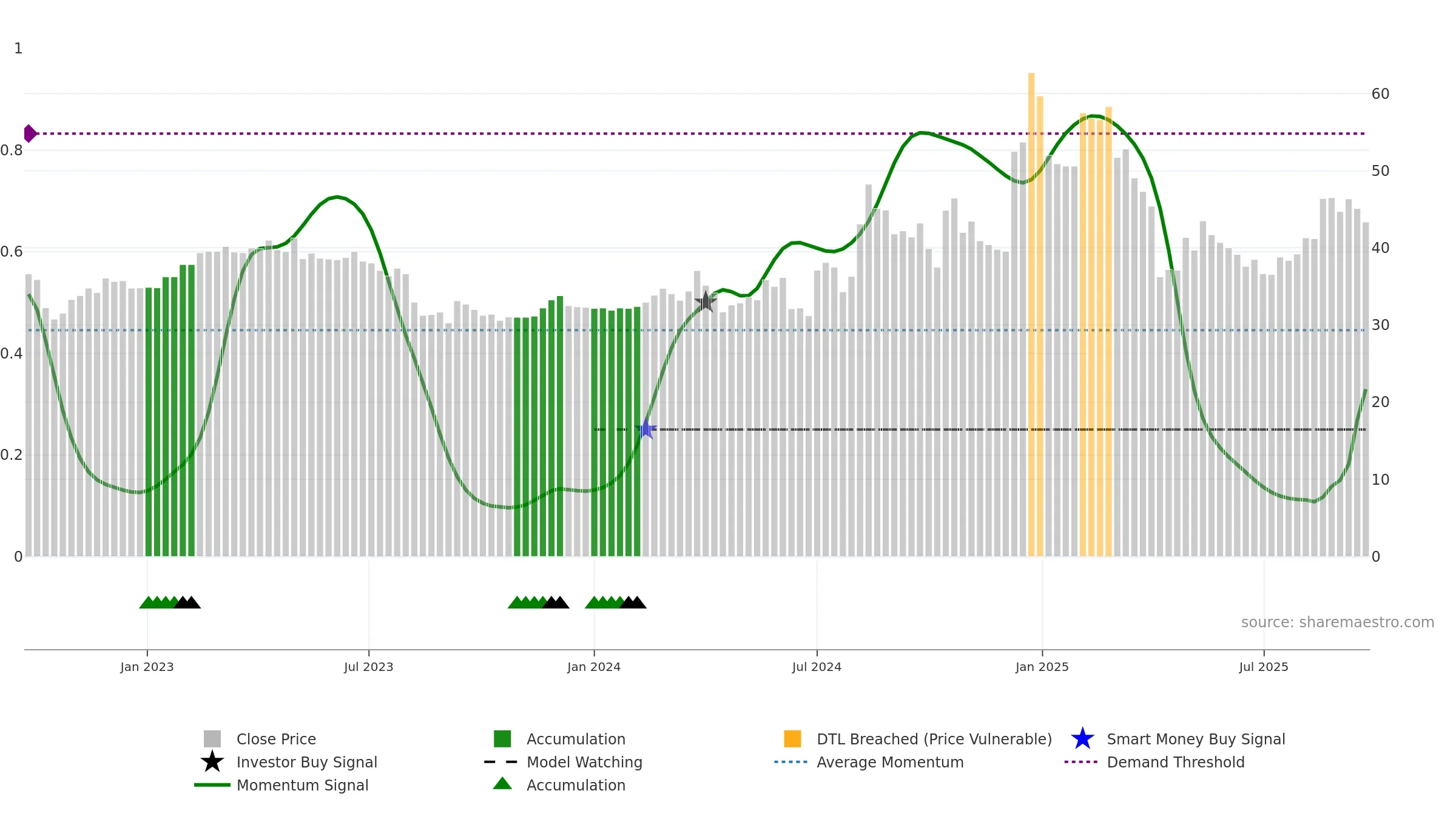
Task: Click the orange DTL Breached legend square
Action: point(792,738)
